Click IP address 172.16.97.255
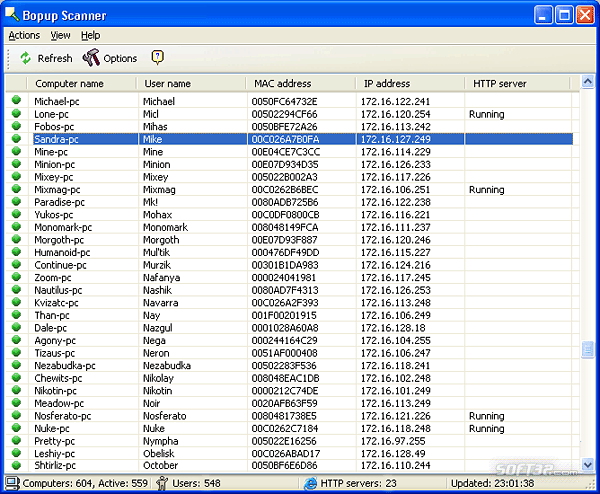Viewport: 600px width, 494px height. pyautogui.click(x=393, y=441)
